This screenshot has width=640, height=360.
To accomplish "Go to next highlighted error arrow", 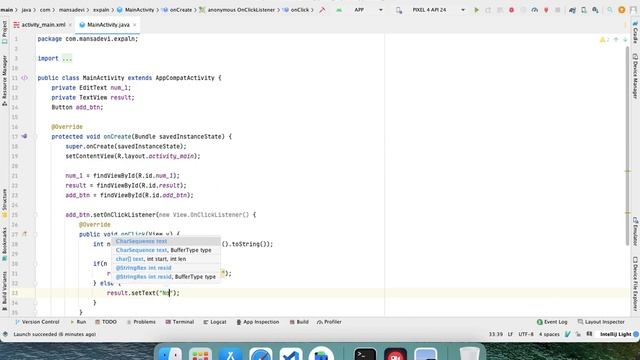I will [625, 40].
